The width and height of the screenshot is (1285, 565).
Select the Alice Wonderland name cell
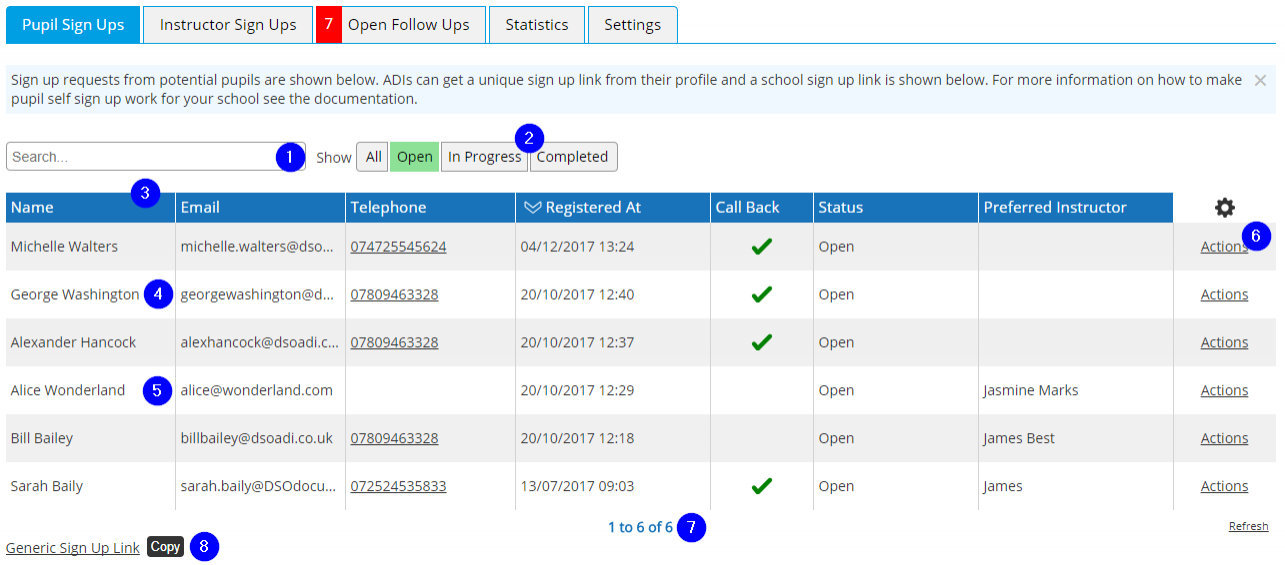coord(90,390)
